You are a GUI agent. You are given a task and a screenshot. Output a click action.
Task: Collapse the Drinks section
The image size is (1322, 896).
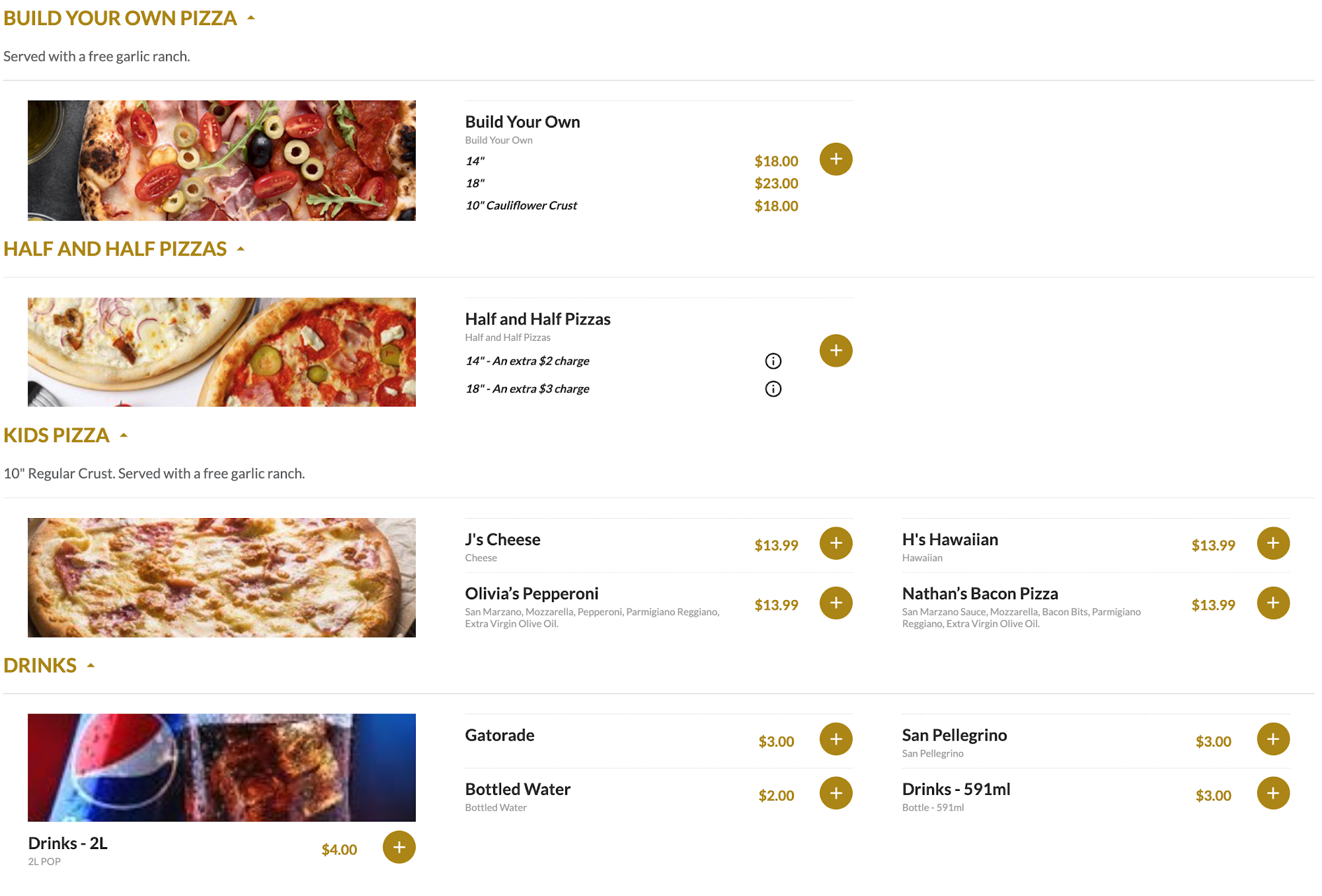pyautogui.click(x=91, y=665)
